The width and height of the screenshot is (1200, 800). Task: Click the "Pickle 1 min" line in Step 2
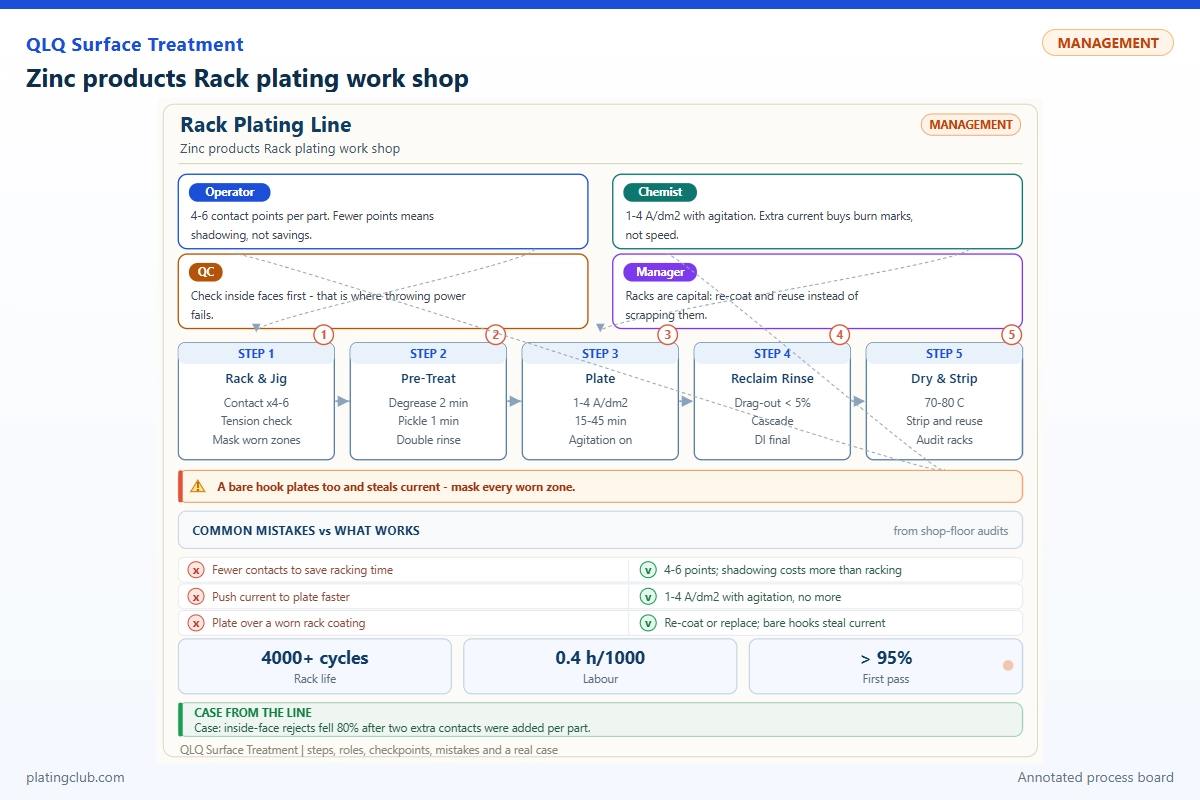coord(428,421)
